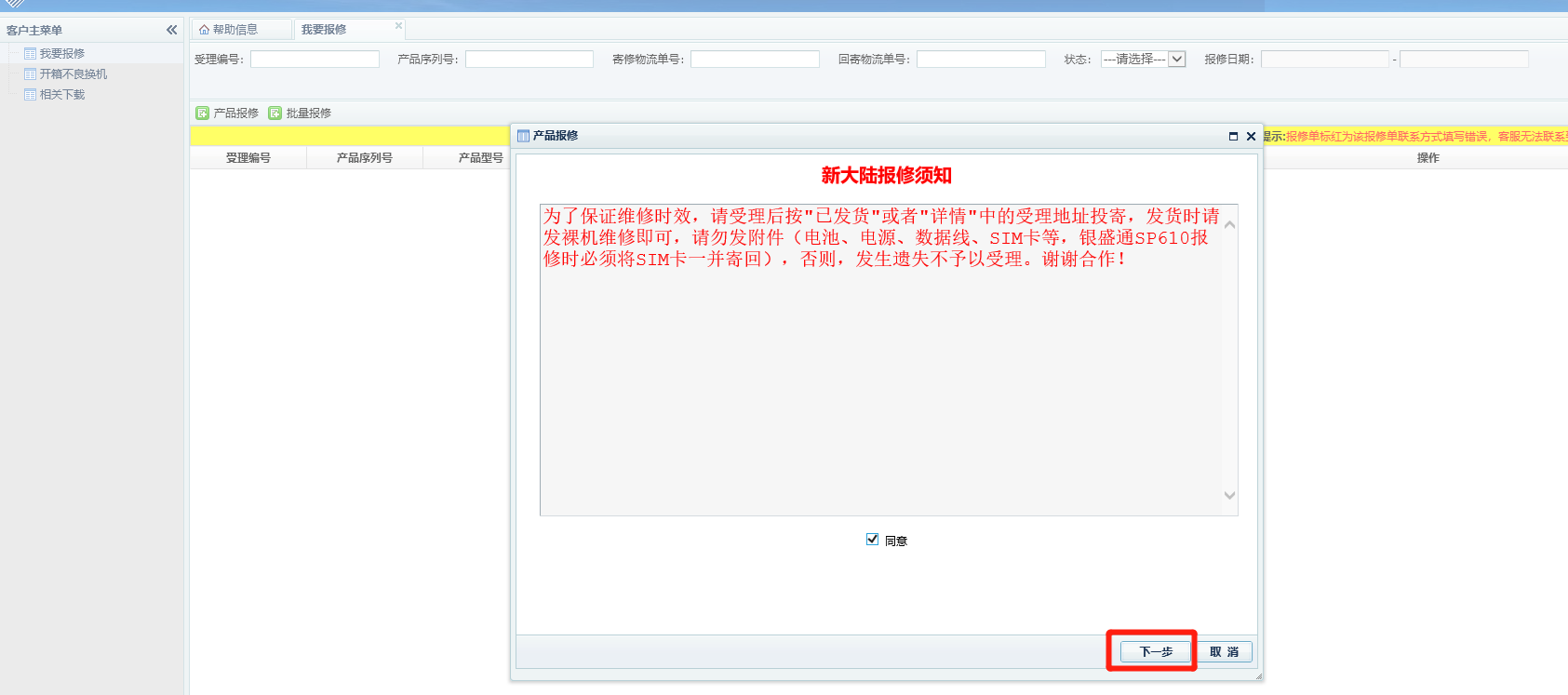Screen dimensions: 1568x695
Task: Click the 产品报修 dialog title icon
Action: coord(523,136)
